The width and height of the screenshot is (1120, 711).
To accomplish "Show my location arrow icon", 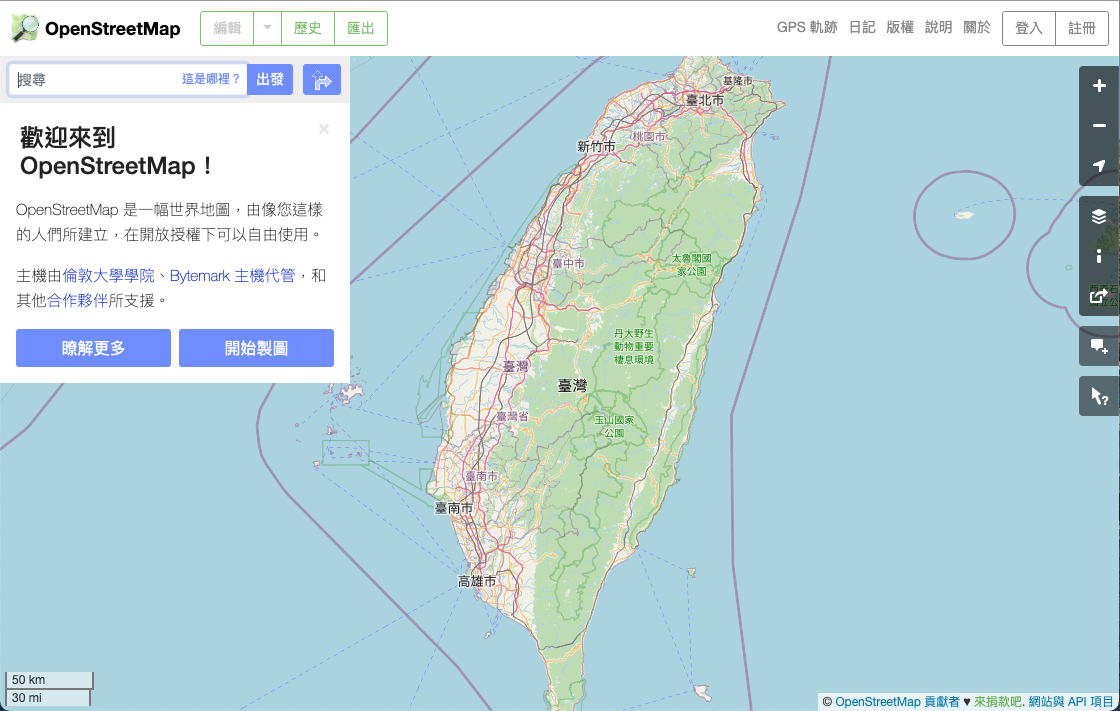I will 1099,166.
